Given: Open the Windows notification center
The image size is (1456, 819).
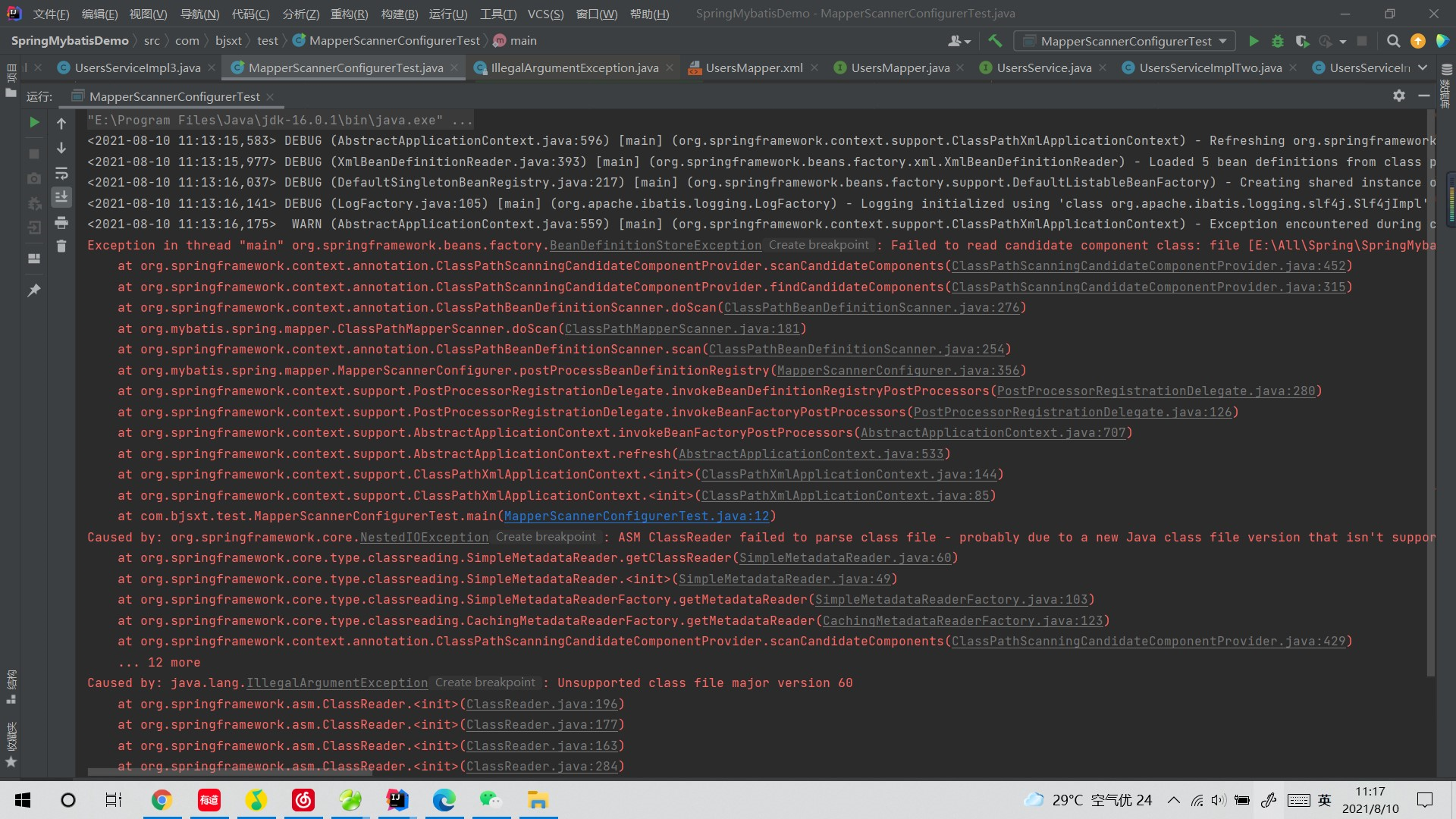Looking at the screenshot, I should pyautogui.click(x=1425, y=800).
